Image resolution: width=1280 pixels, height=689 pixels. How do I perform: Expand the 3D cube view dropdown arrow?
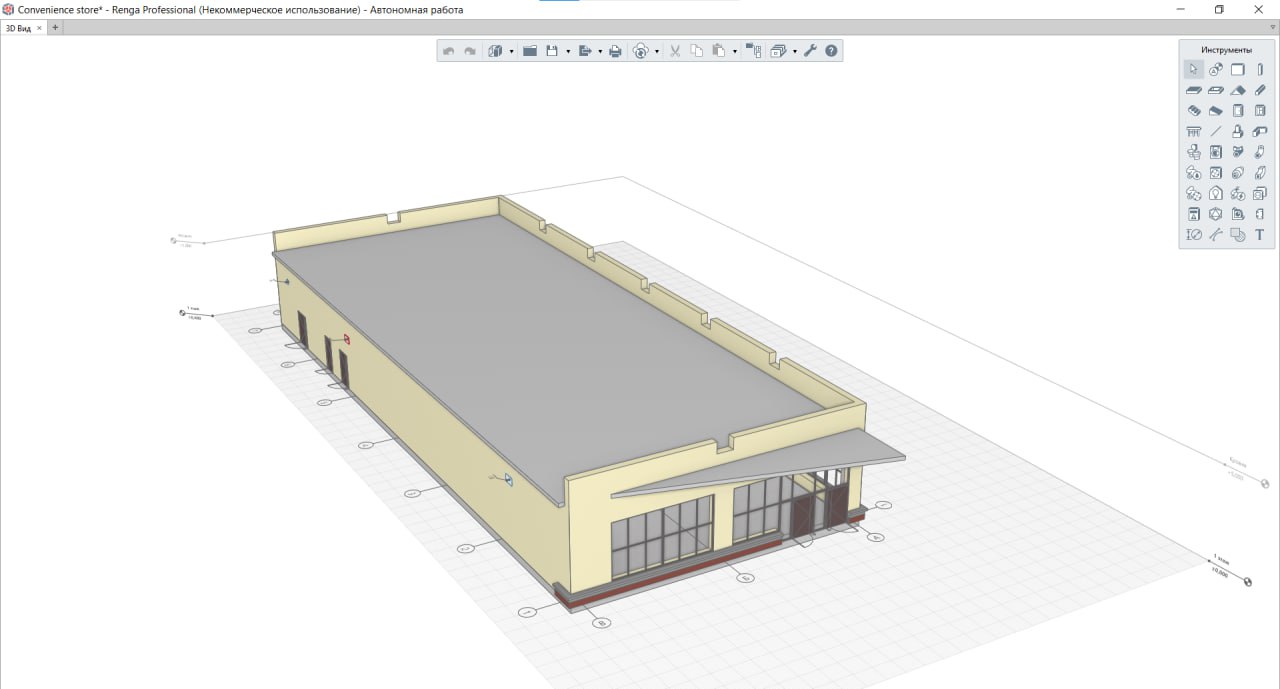(x=511, y=51)
